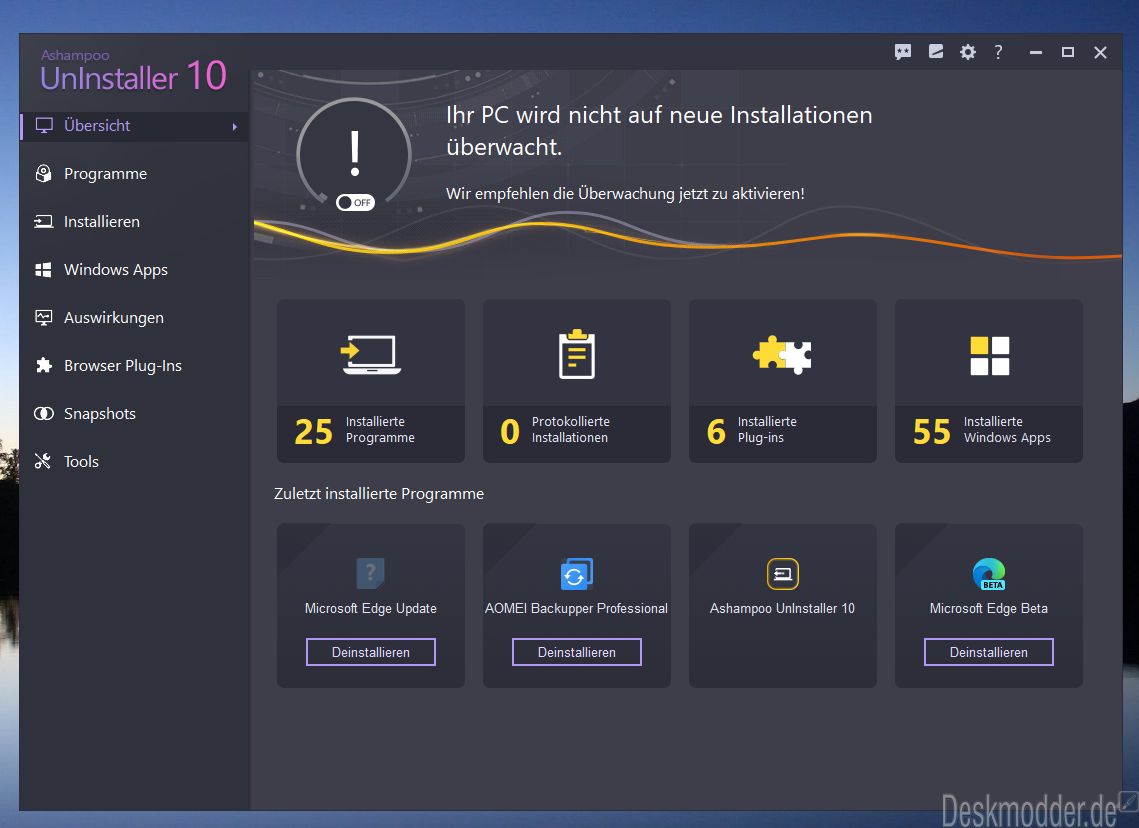Click the Tools wrench icon in sidebar

tap(43, 461)
